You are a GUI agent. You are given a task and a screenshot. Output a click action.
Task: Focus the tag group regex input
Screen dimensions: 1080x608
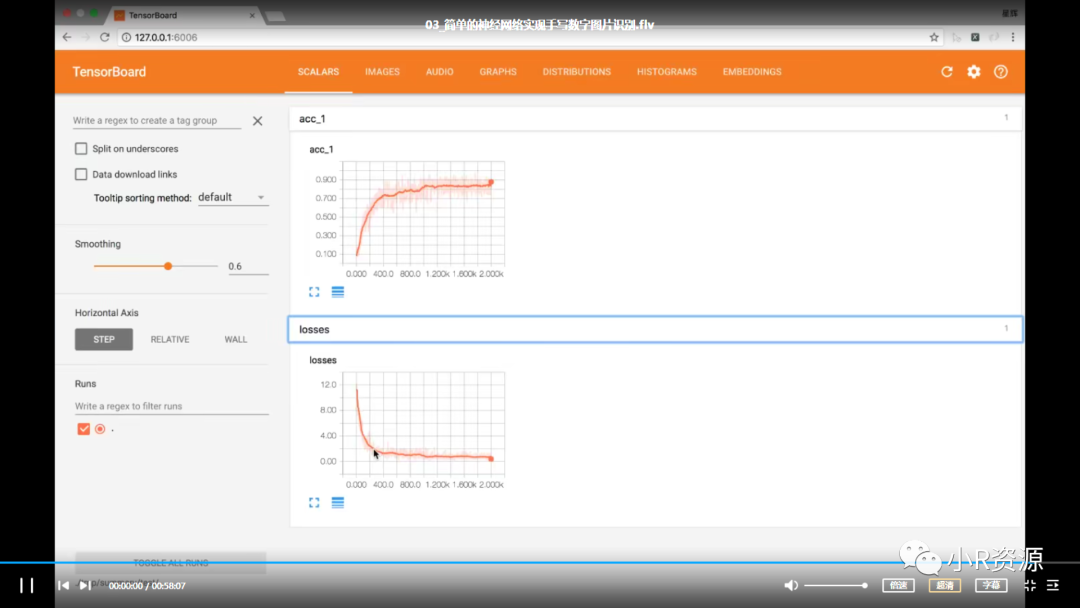157,120
